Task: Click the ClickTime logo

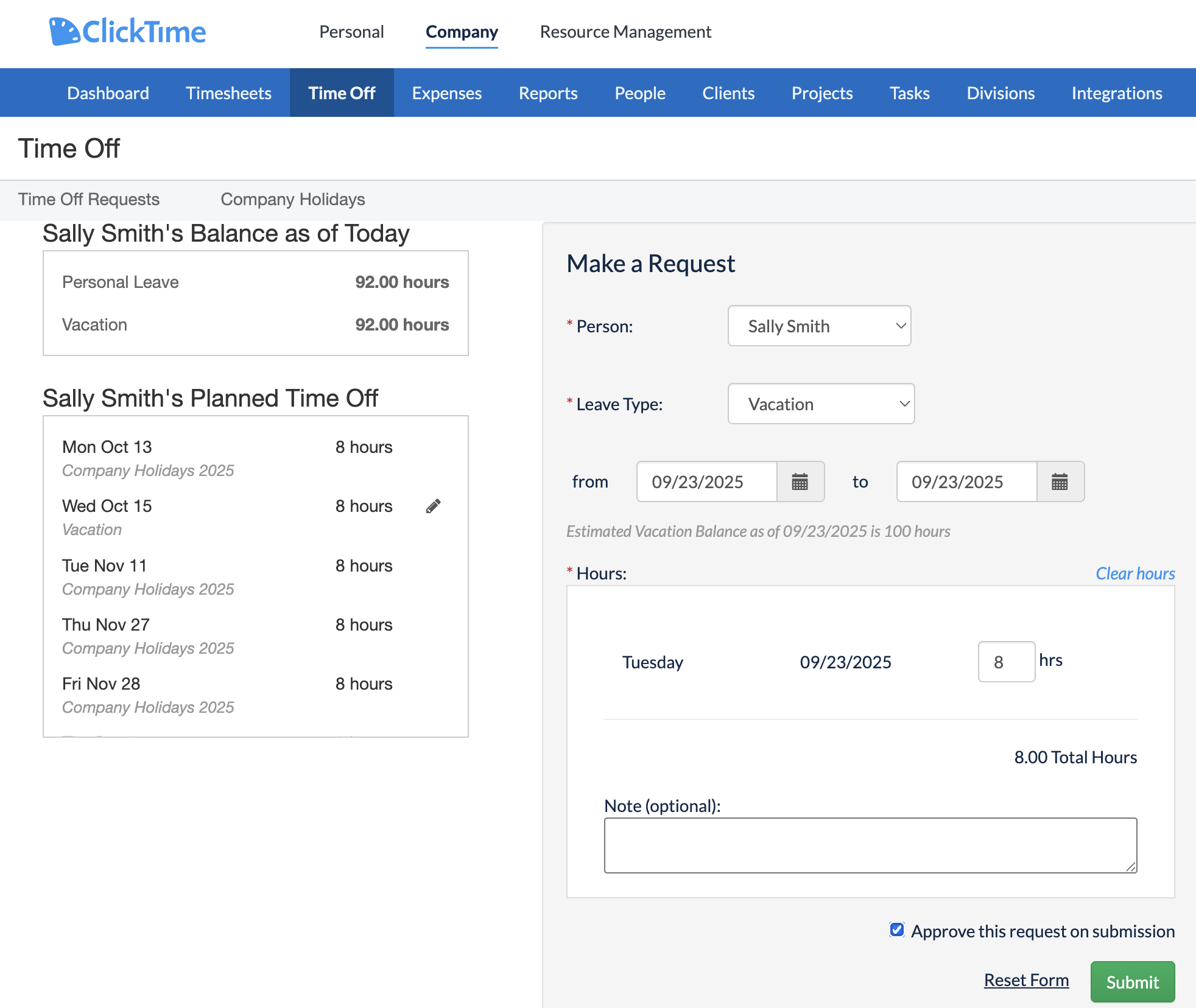Action: (128, 32)
